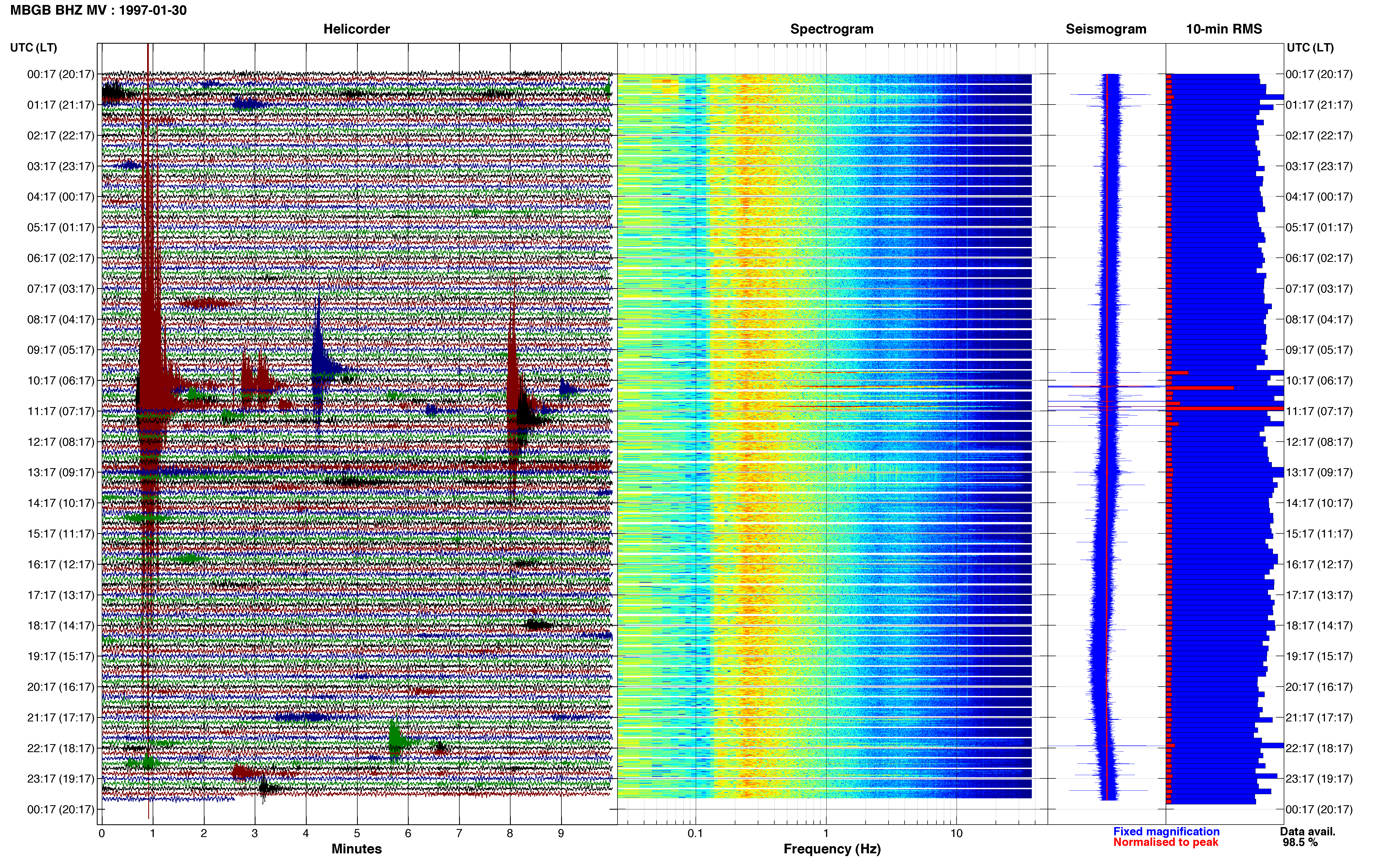Click the left time label '09:17 (05:17)'
The image size is (1388, 868).
(61, 350)
